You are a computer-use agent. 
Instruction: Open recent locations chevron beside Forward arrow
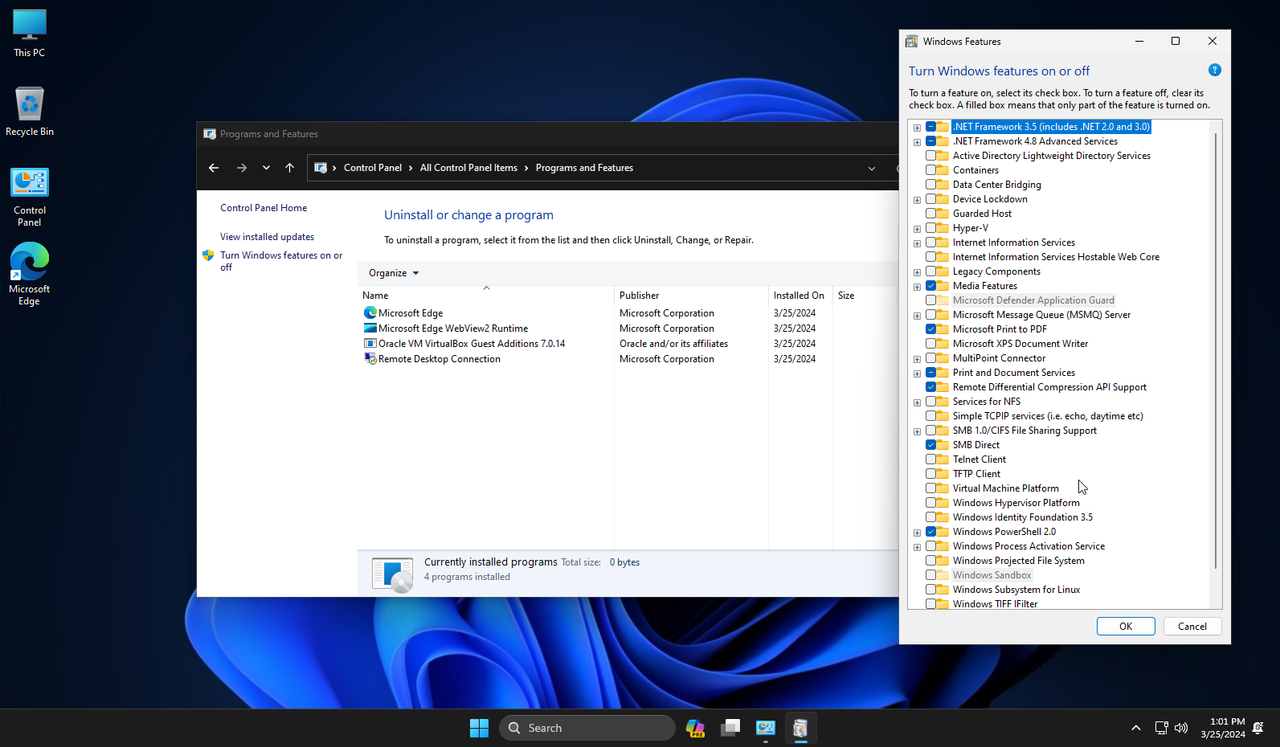[x=266, y=168]
